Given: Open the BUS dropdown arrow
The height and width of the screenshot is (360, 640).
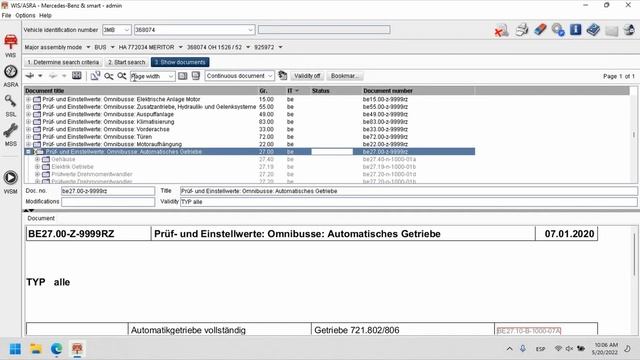Looking at the screenshot, I should pos(113,47).
